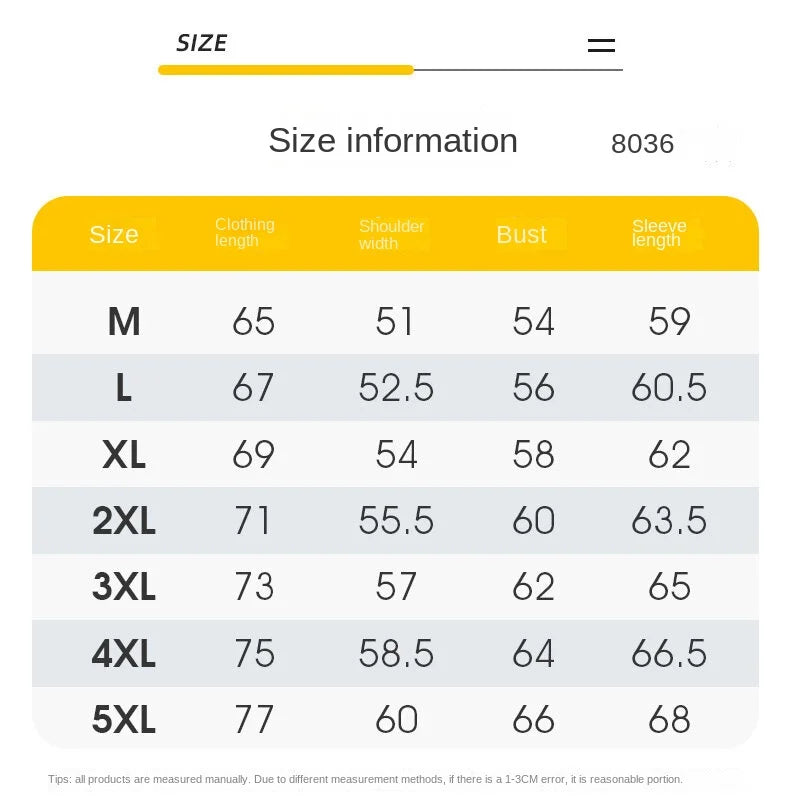
Task: Select the 3XL size row label
Action: [124, 586]
